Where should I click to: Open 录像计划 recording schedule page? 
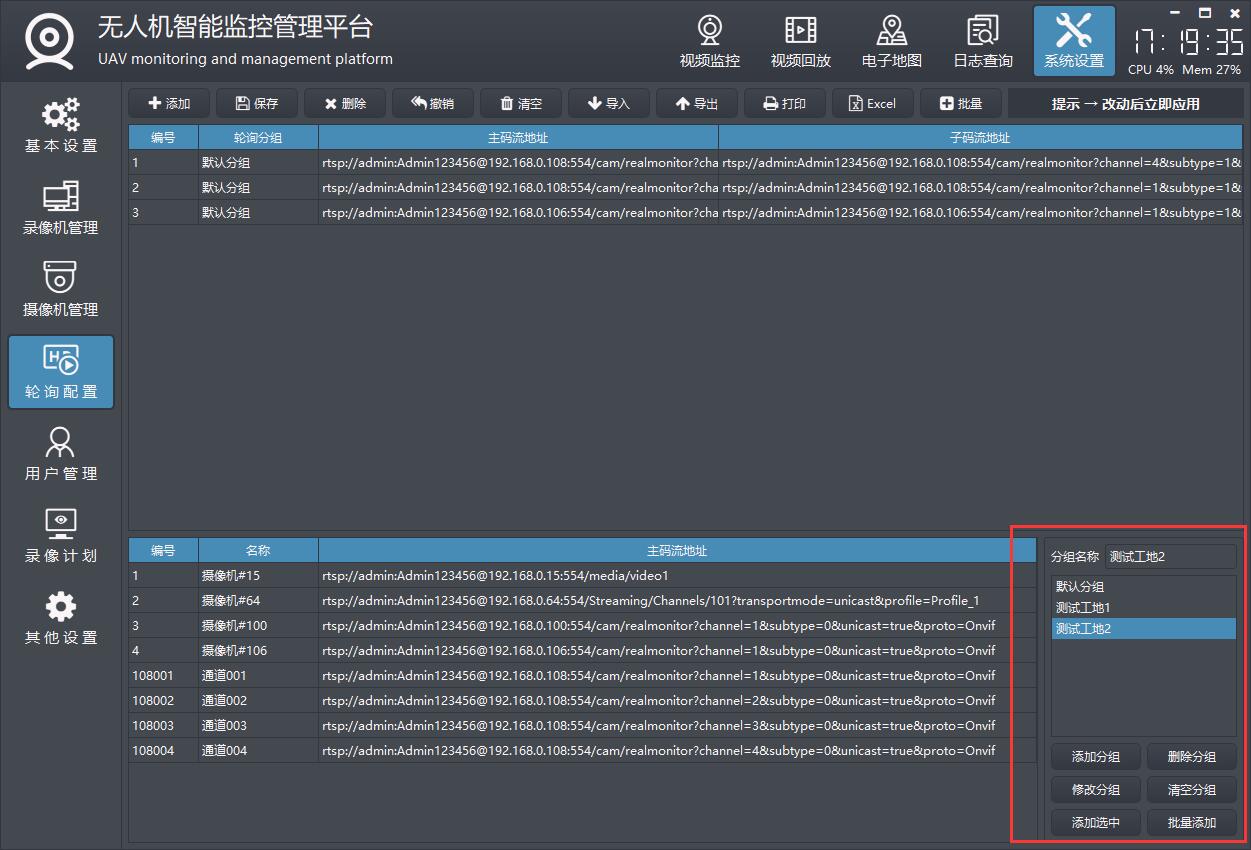tap(61, 536)
